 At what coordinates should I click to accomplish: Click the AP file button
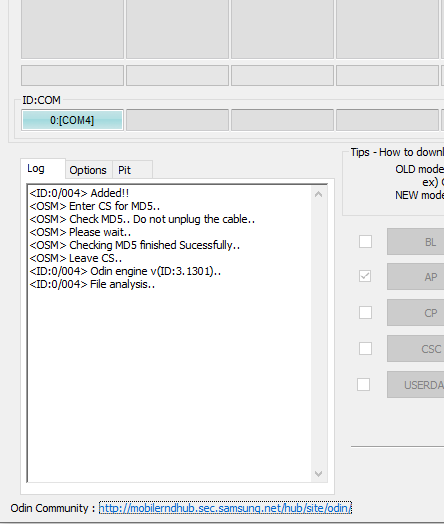click(x=416, y=277)
